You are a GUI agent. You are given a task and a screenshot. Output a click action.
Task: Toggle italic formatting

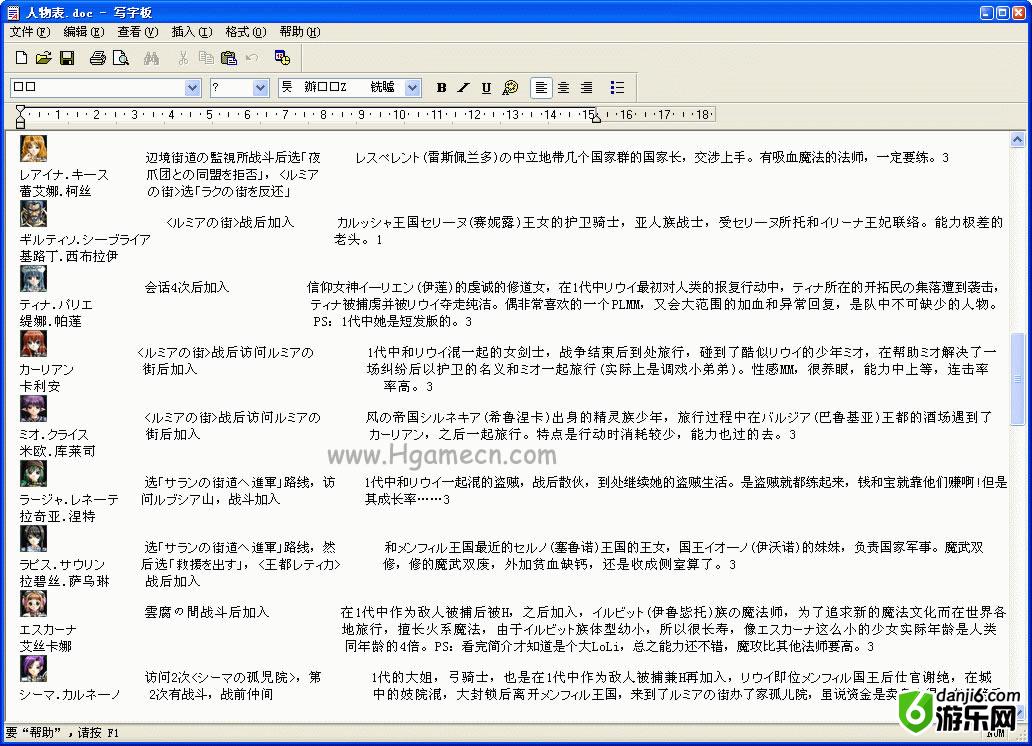pos(463,88)
